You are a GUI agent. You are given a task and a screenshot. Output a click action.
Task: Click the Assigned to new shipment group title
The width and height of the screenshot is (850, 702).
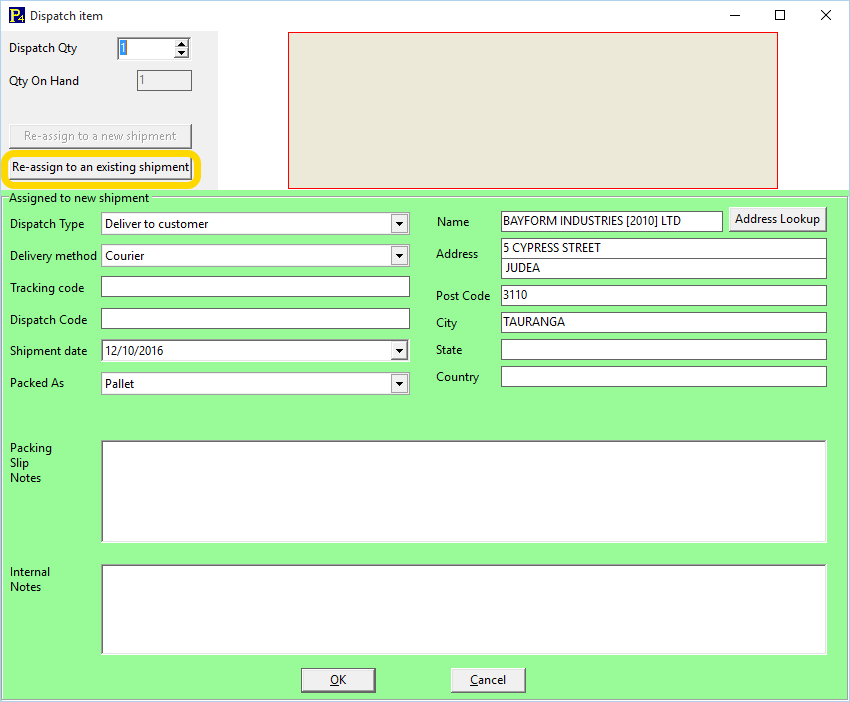79,198
